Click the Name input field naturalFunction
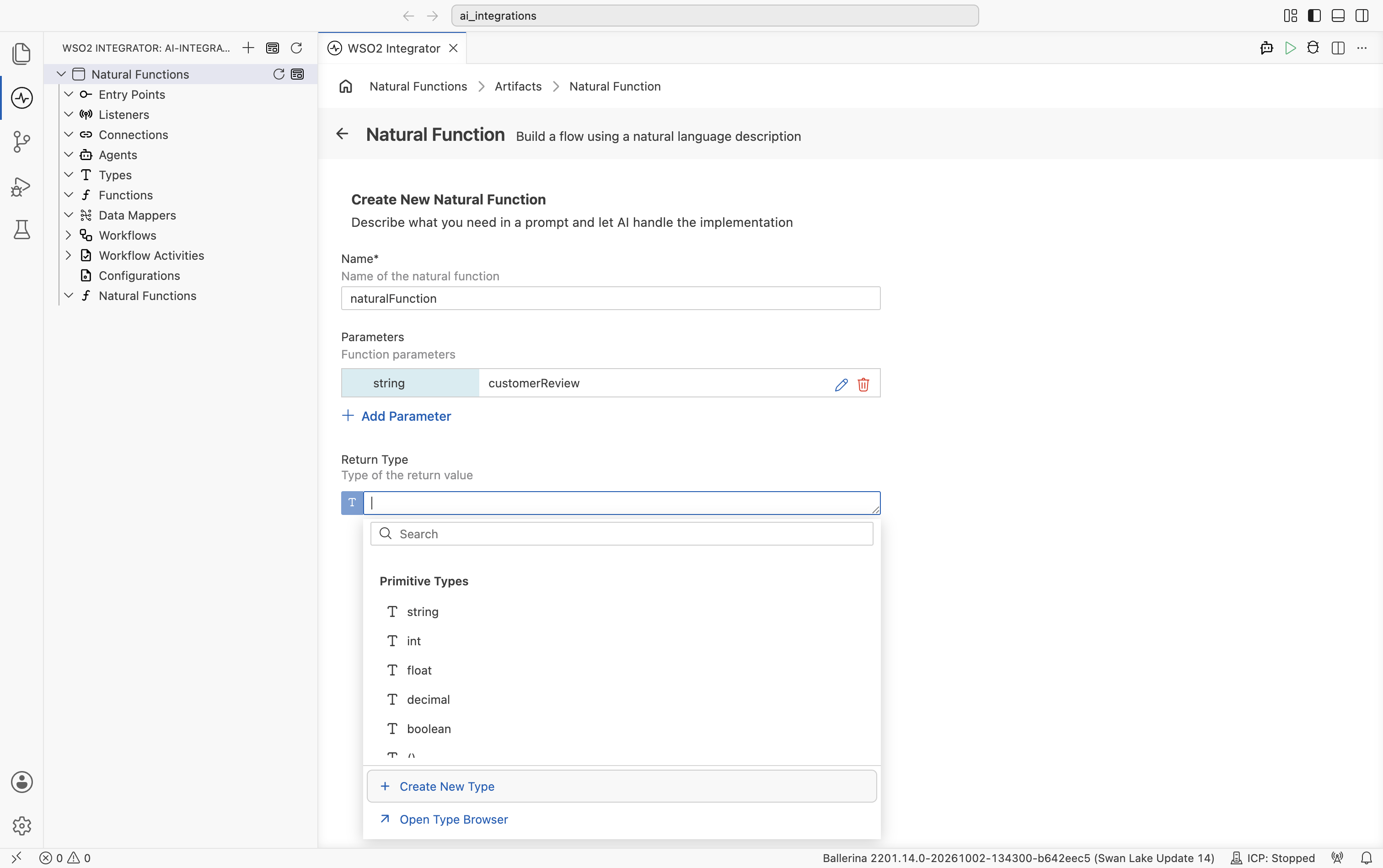The width and height of the screenshot is (1383, 868). pos(610,299)
